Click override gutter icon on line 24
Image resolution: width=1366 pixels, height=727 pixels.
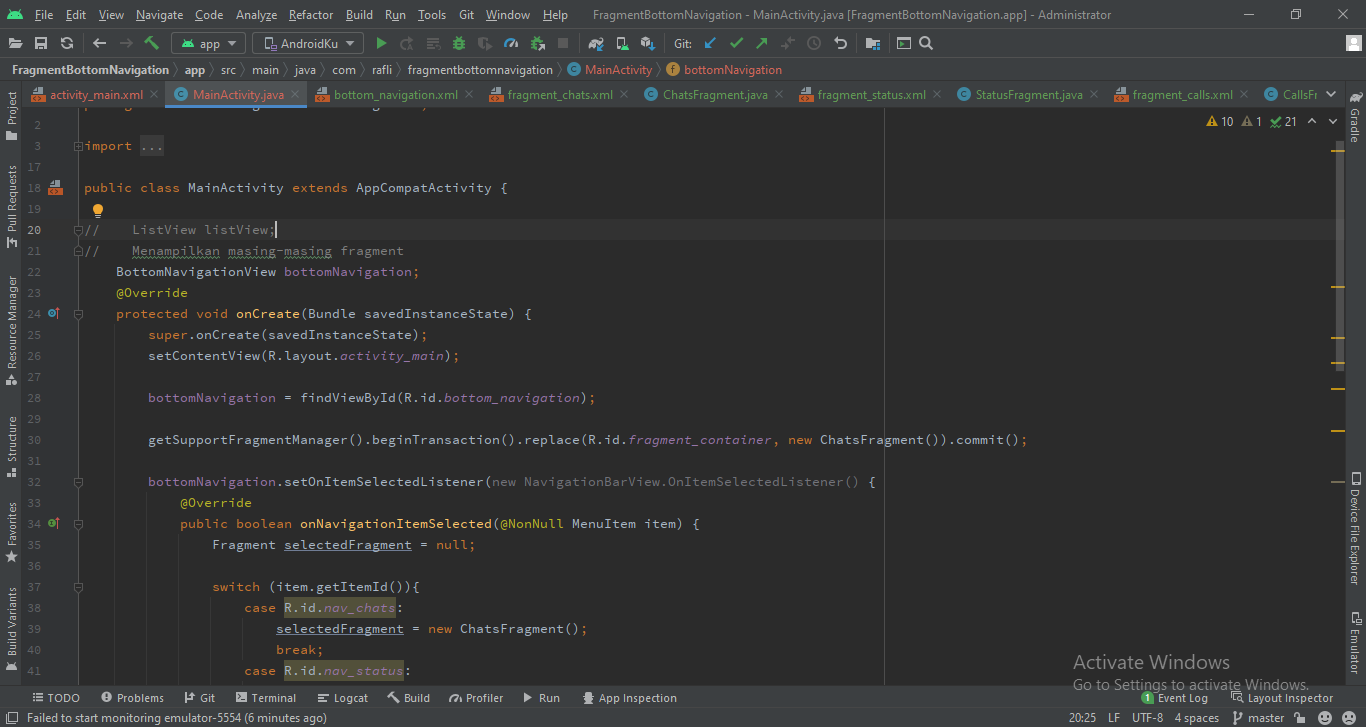coord(54,313)
